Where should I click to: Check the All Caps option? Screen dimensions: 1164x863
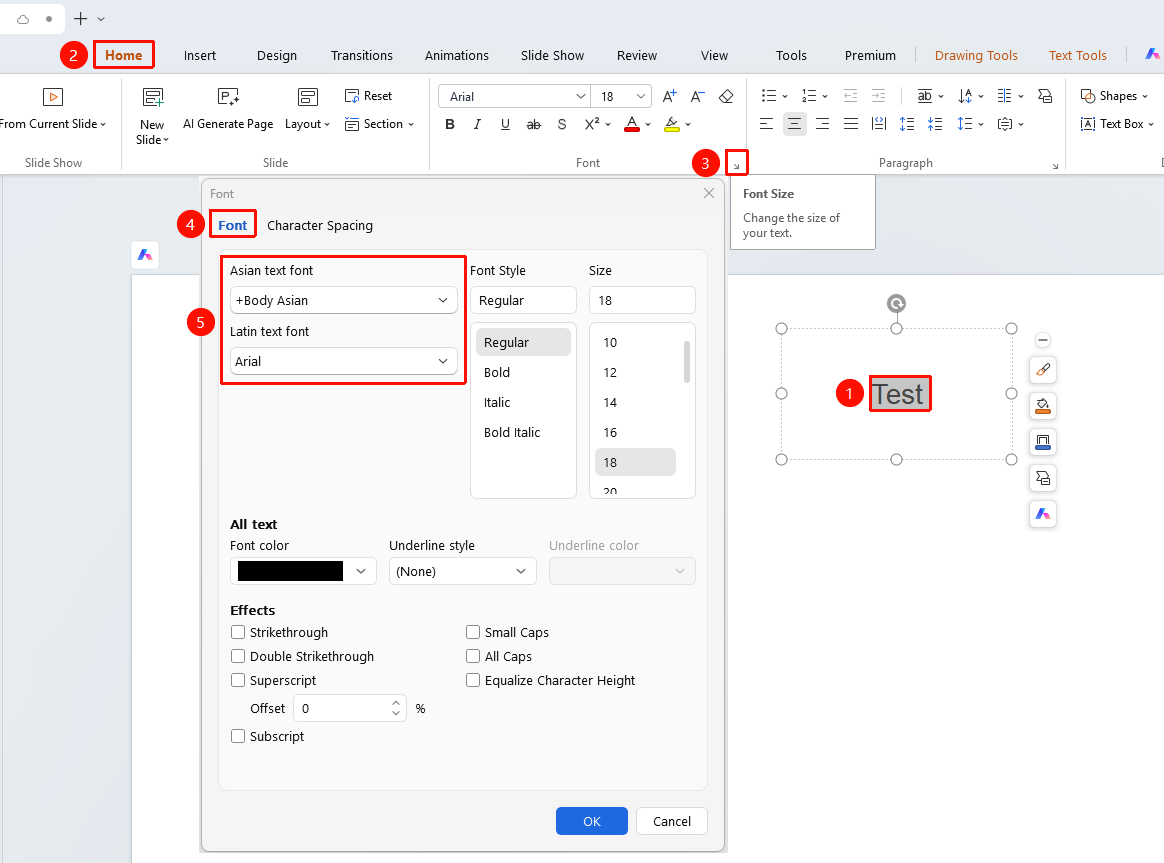[x=473, y=656]
